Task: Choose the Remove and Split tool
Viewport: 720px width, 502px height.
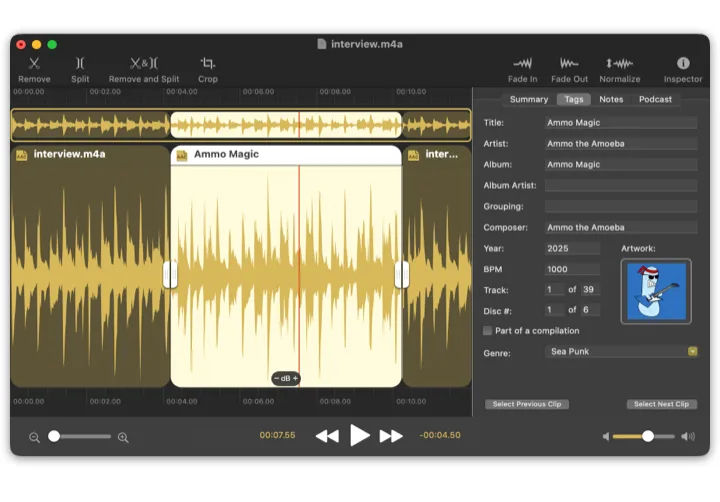Action: pos(144,69)
